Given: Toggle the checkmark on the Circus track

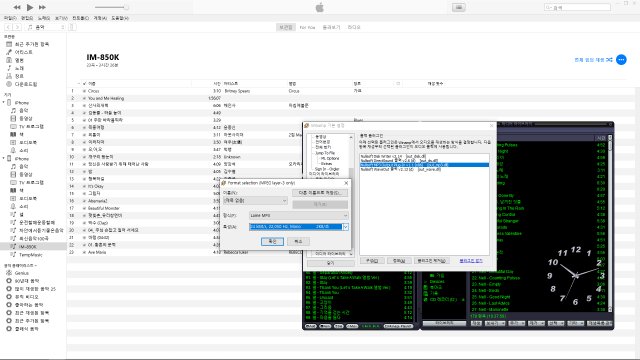Looking at the screenshot, I should [84, 91].
